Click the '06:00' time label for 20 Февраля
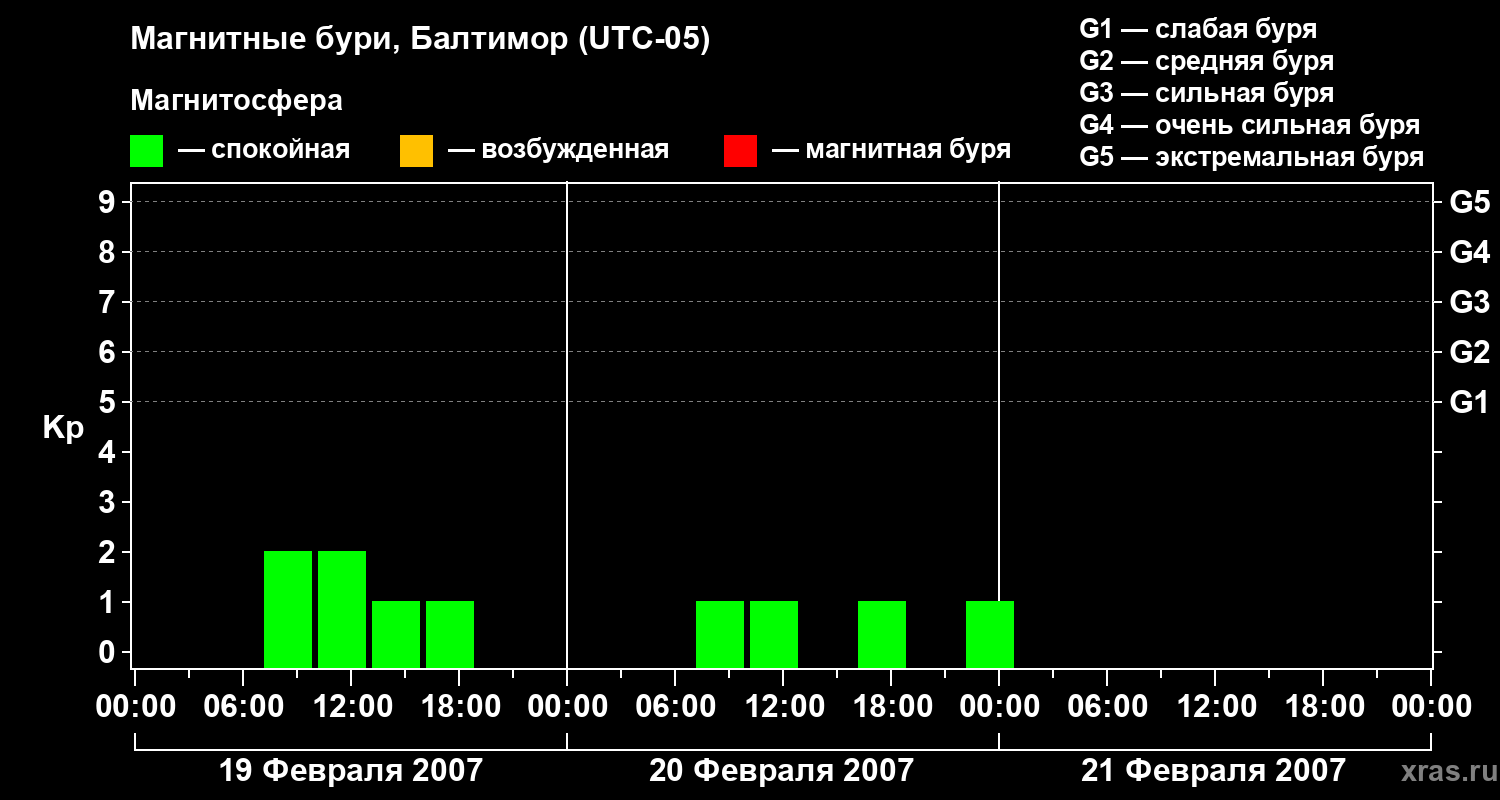This screenshot has width=1500, height=800. click(x=675, y=707)
